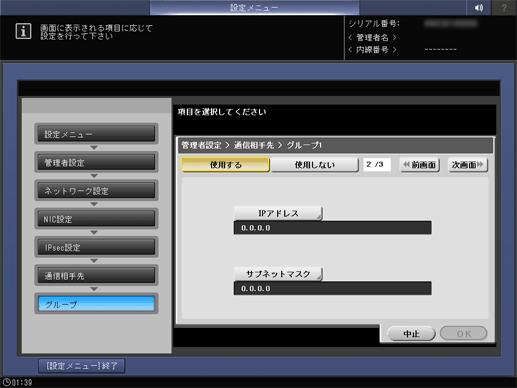The width and height of the screenshot is (517, 388).
Task: Open help with the question mark icon
Action: [x=504, y=7]
